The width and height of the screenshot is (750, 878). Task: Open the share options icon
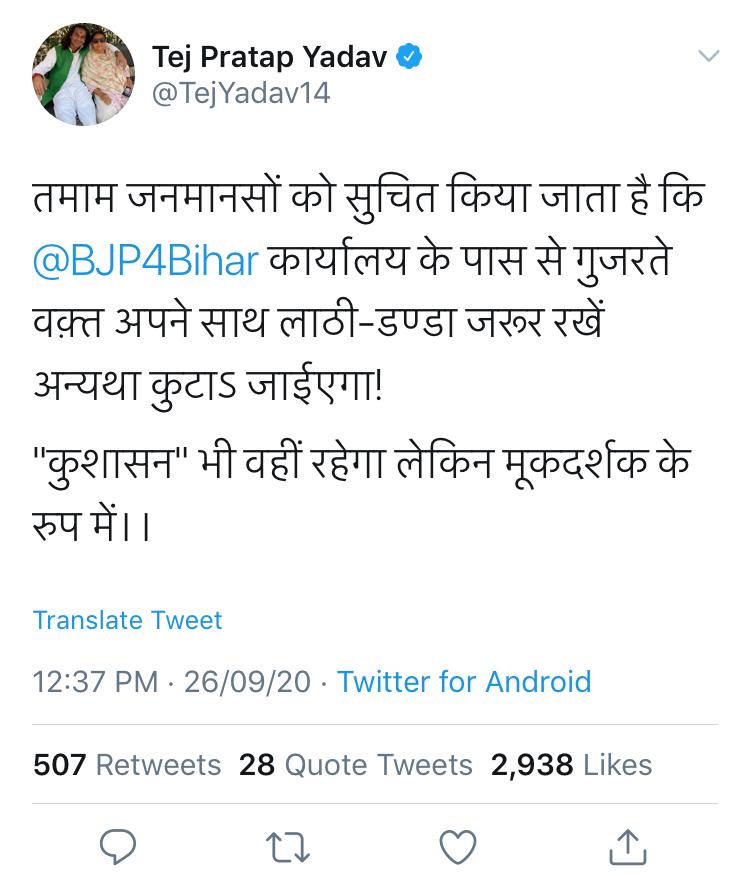(627, 846)
